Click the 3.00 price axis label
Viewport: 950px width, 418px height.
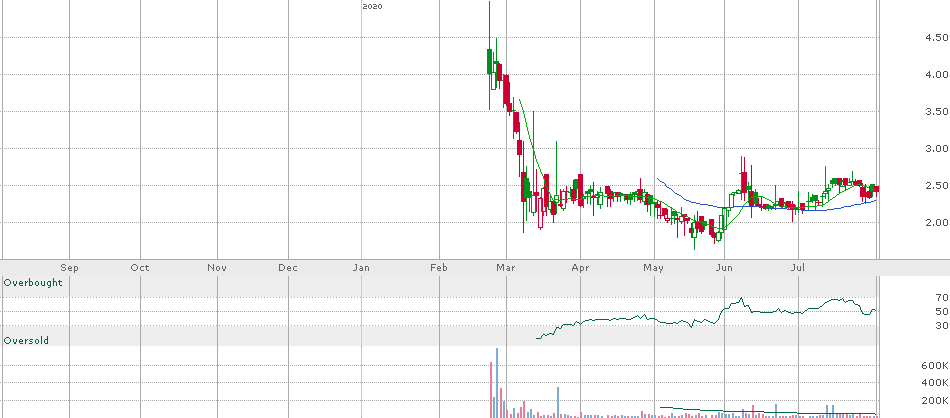[936, 148]
